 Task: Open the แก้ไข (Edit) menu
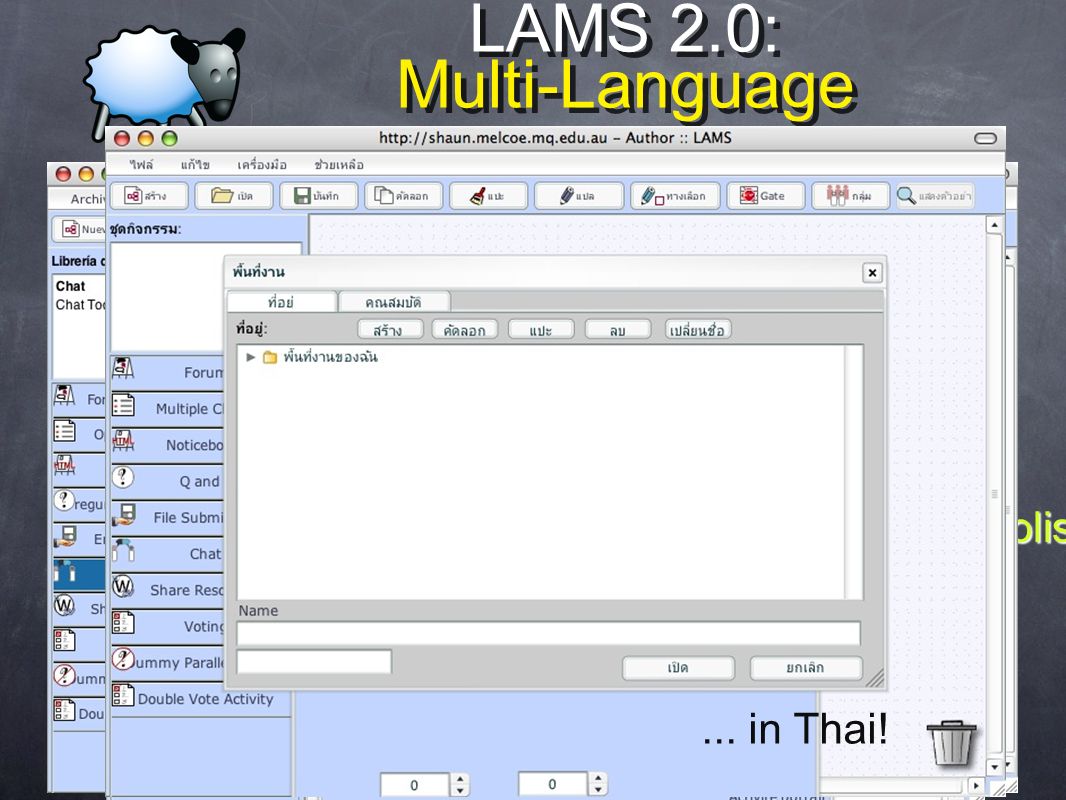pos(195,164)
